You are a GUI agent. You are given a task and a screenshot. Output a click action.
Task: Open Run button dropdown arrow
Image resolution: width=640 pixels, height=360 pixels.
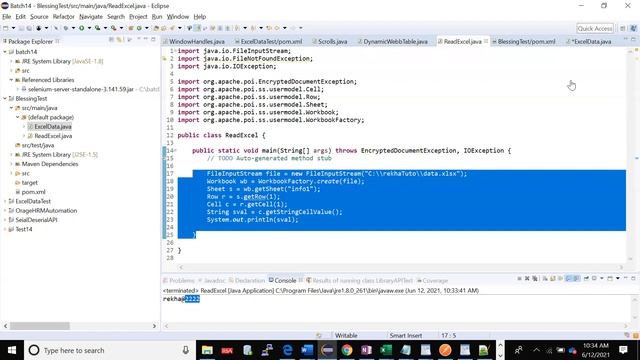89,28
